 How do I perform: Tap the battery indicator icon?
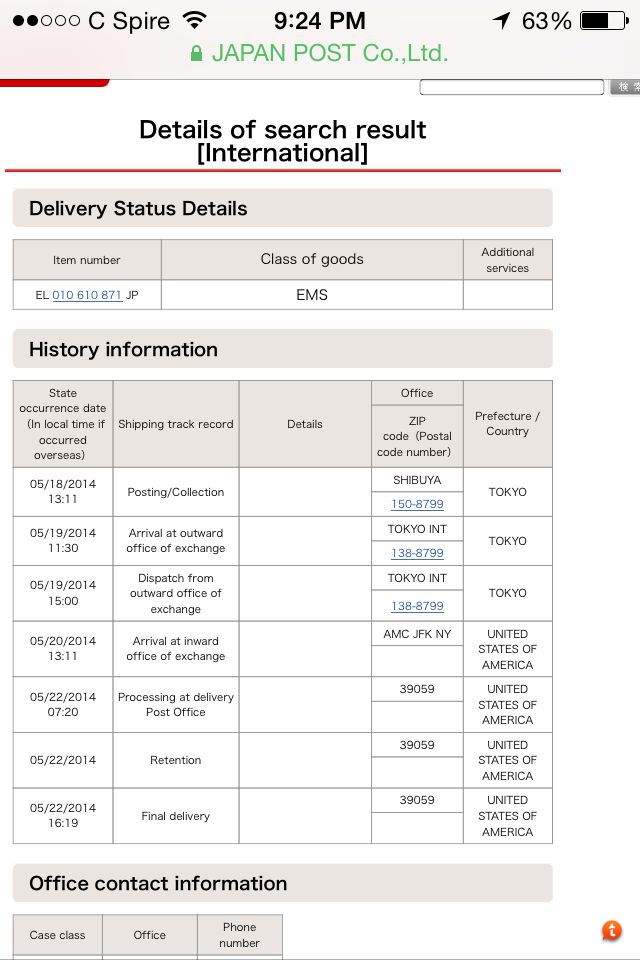coord(604,21)
